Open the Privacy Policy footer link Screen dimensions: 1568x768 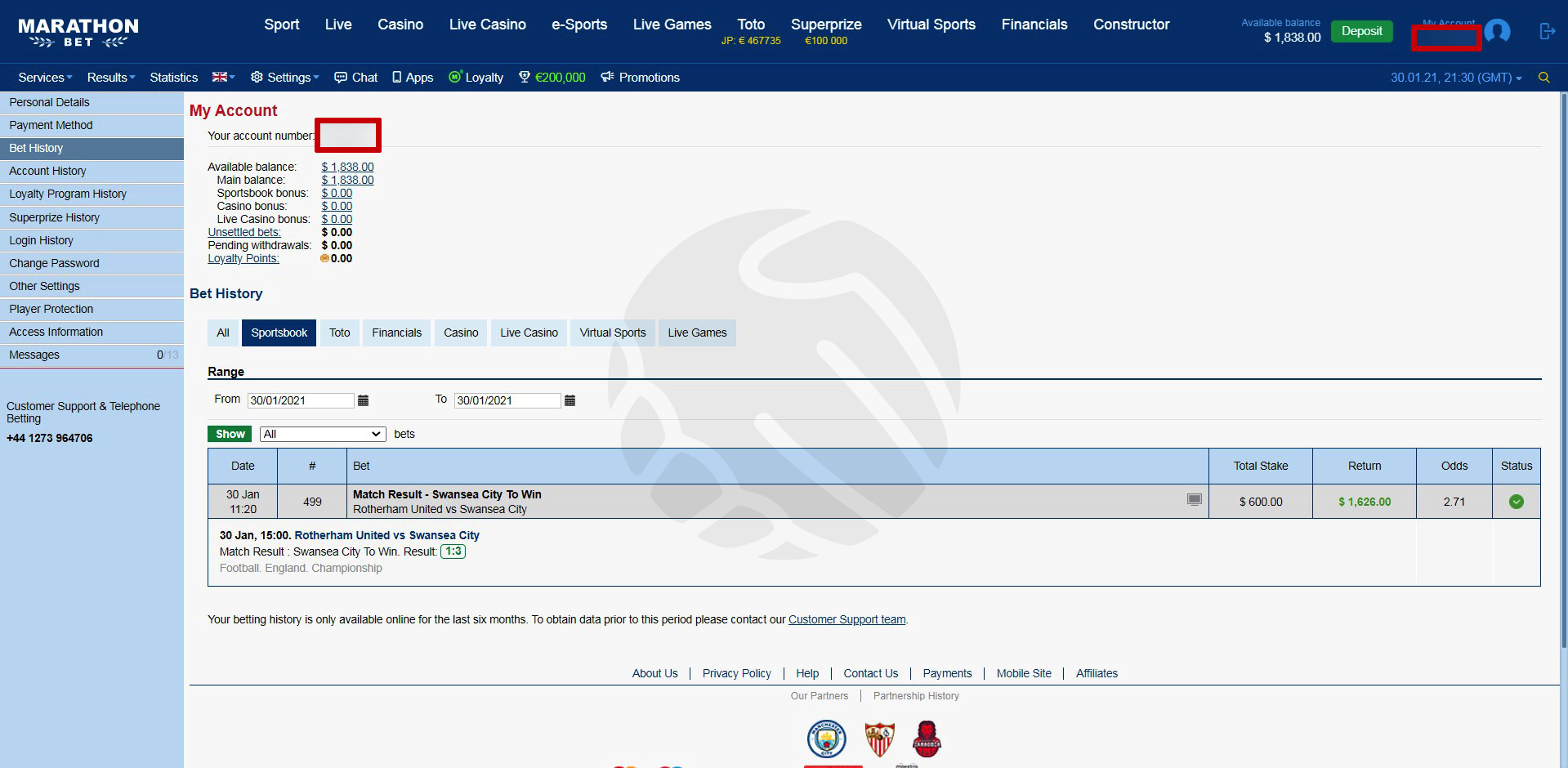737,673
